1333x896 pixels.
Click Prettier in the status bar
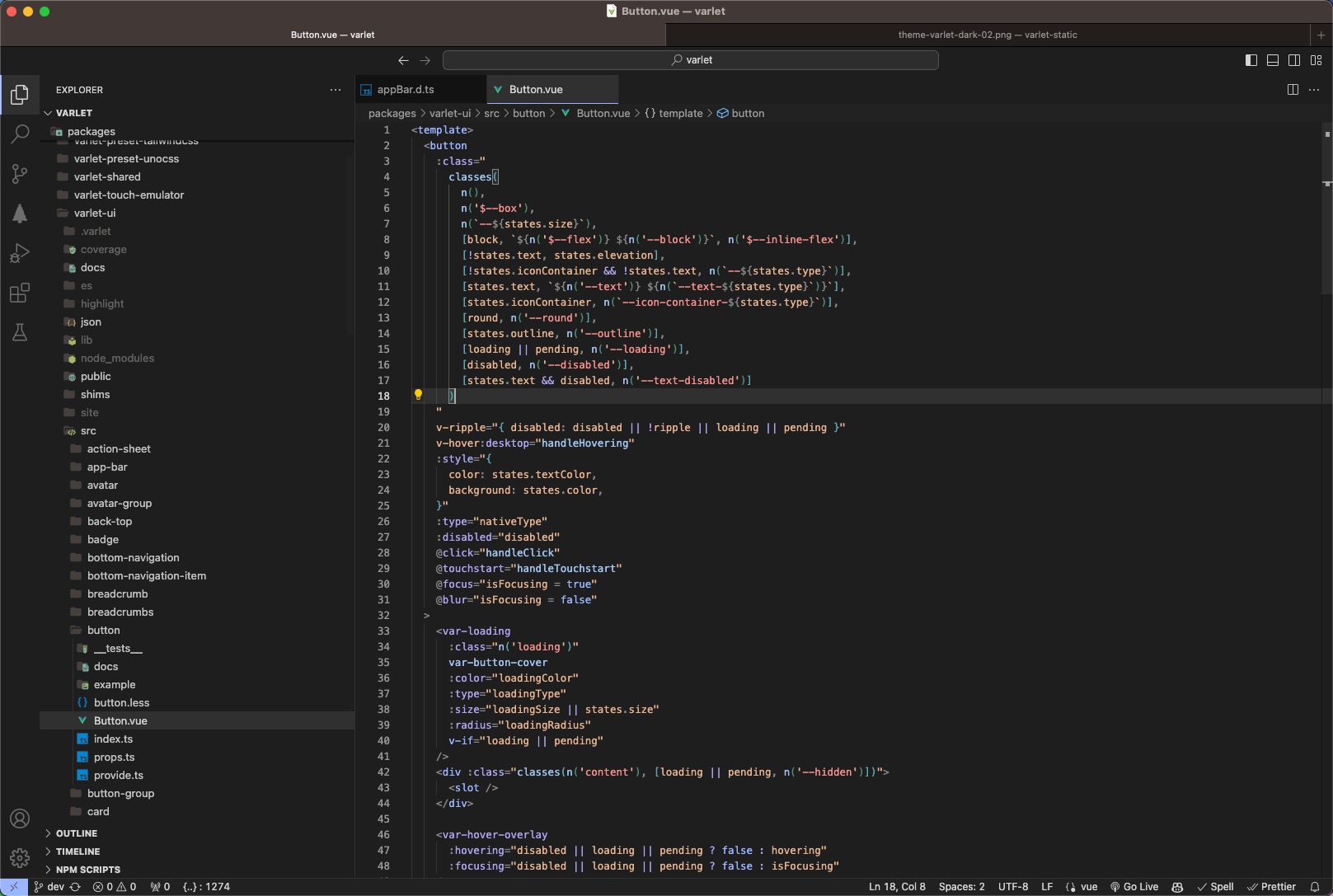point(1272,887)
